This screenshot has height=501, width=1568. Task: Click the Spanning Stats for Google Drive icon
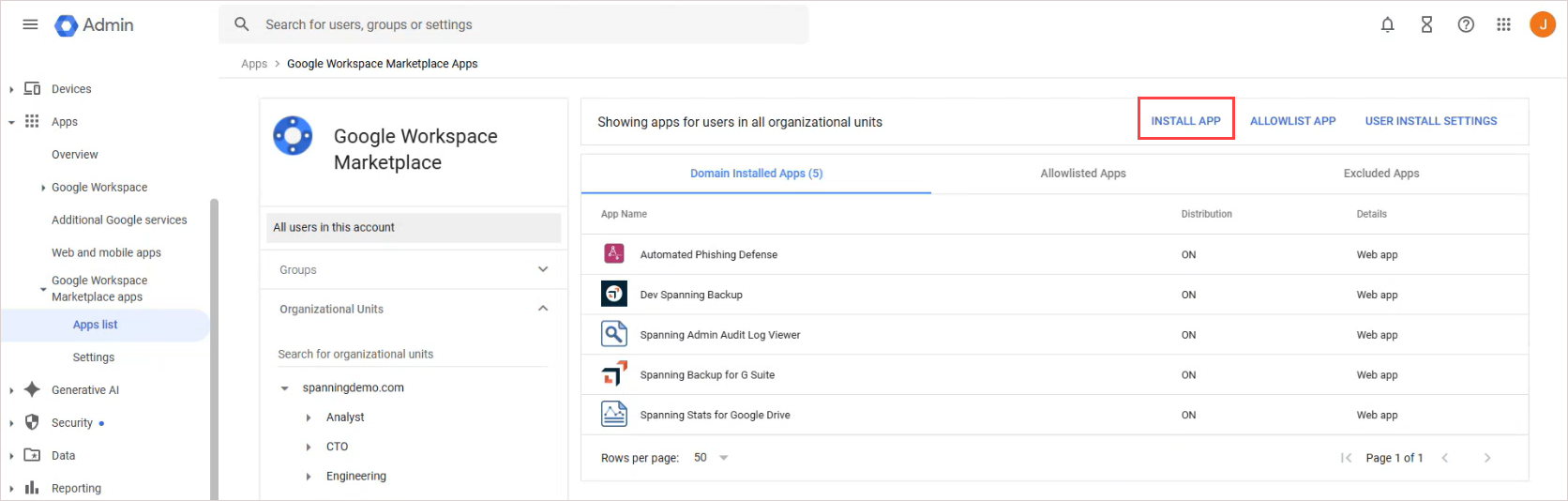[x=614, y=414]
